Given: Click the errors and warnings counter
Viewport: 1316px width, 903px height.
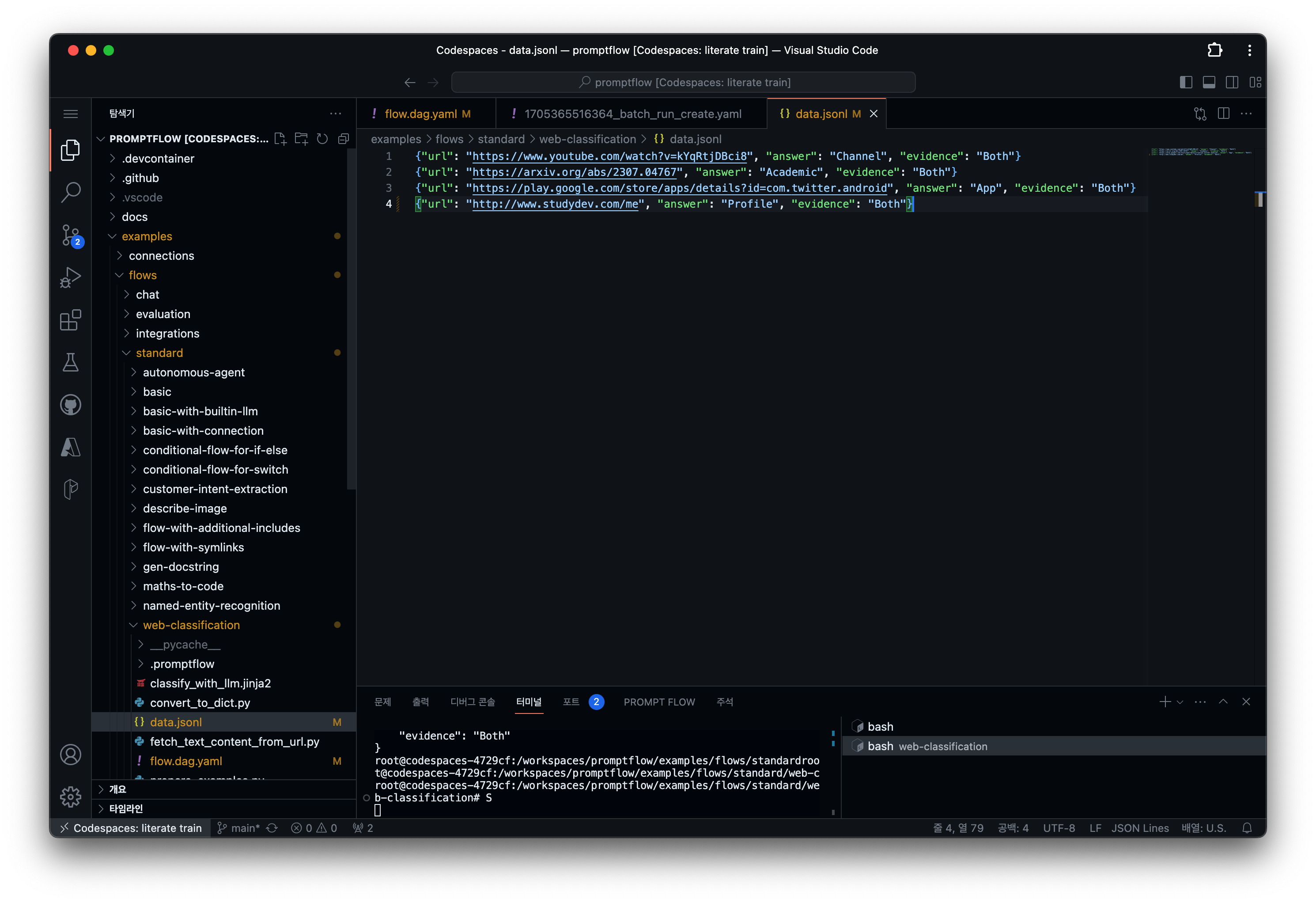Looking at the screenshot, I should 314,827.
